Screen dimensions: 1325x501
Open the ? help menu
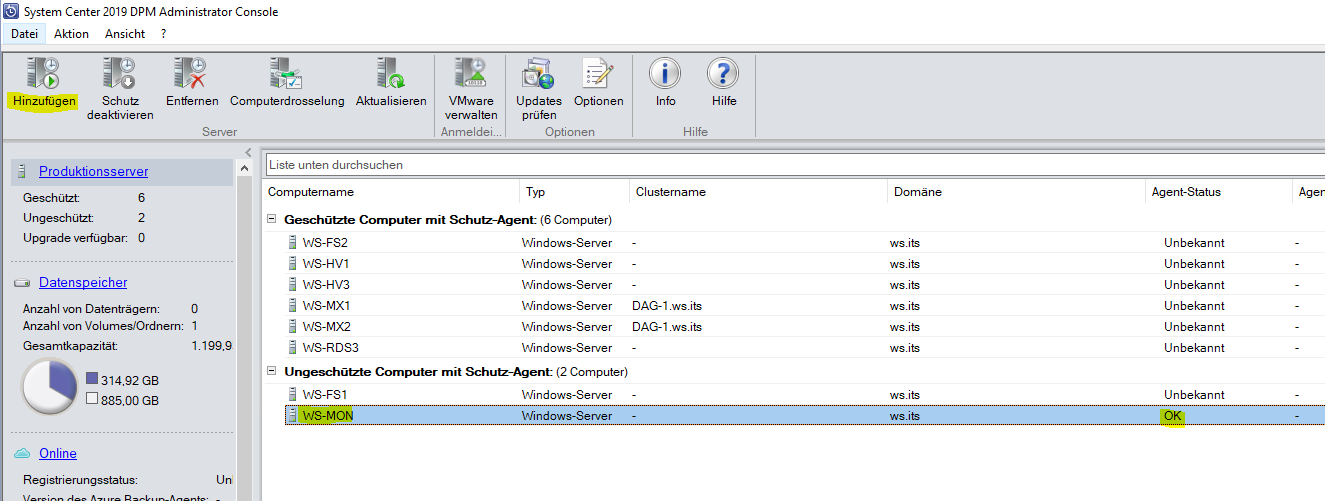[163, 34]
